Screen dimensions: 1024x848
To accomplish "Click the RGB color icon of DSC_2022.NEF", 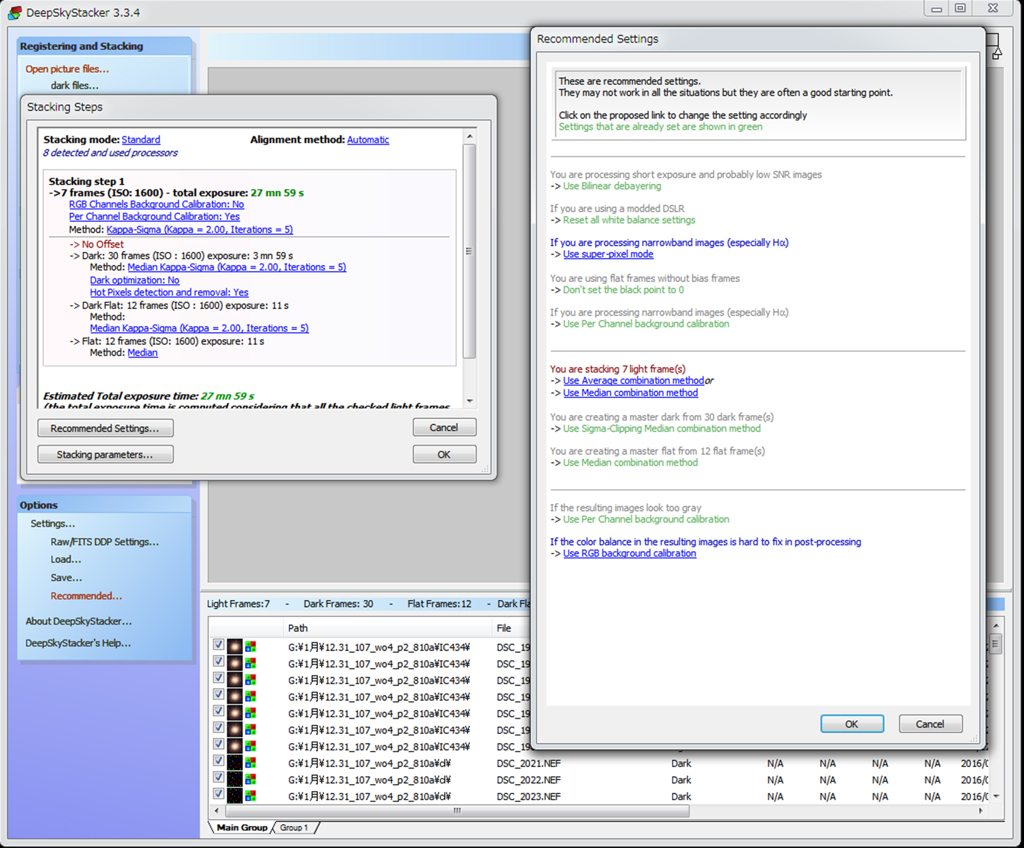I will (251, 779).
